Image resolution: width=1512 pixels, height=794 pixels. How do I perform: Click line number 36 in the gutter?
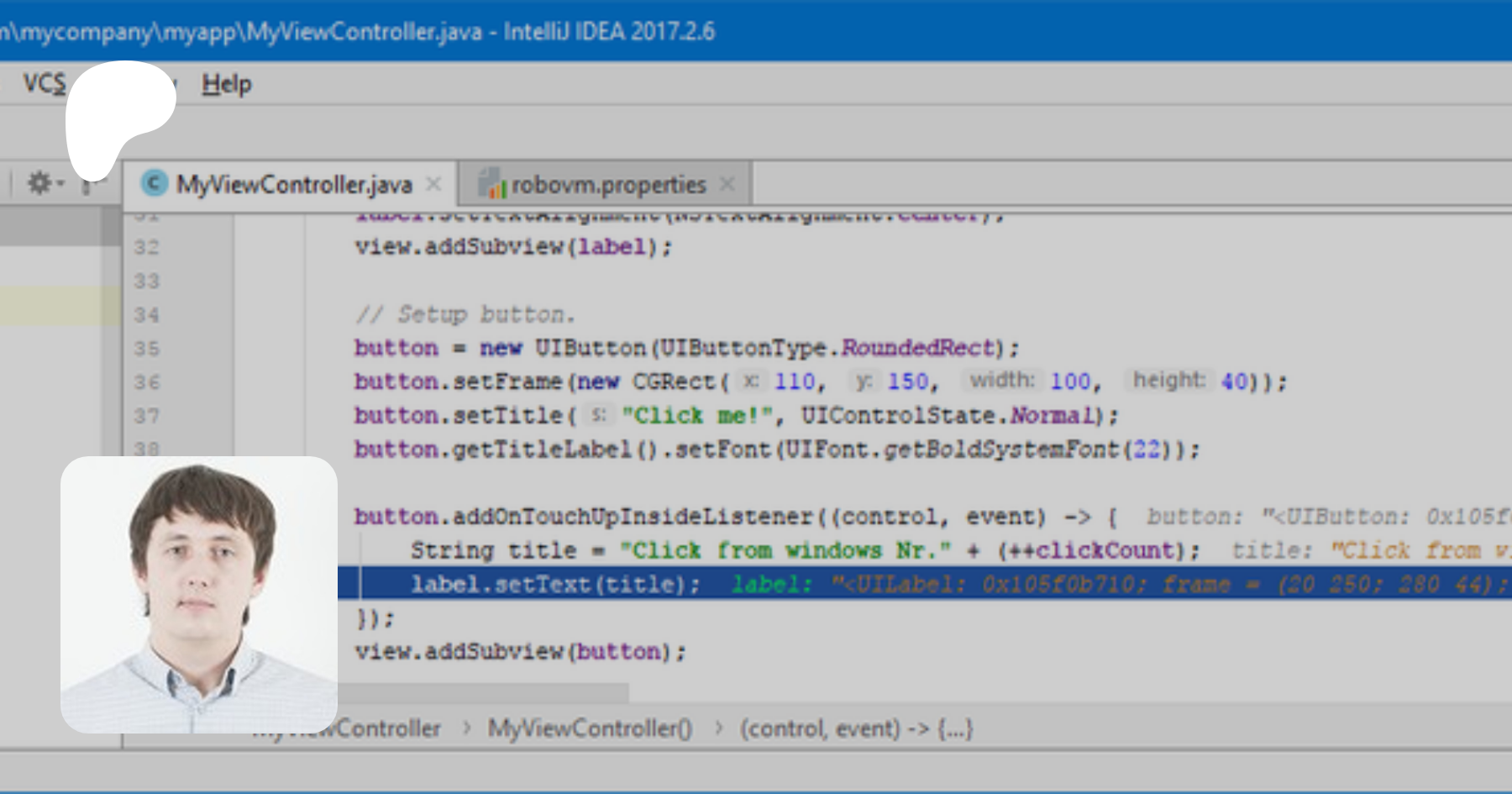click(x=146, y=382)
